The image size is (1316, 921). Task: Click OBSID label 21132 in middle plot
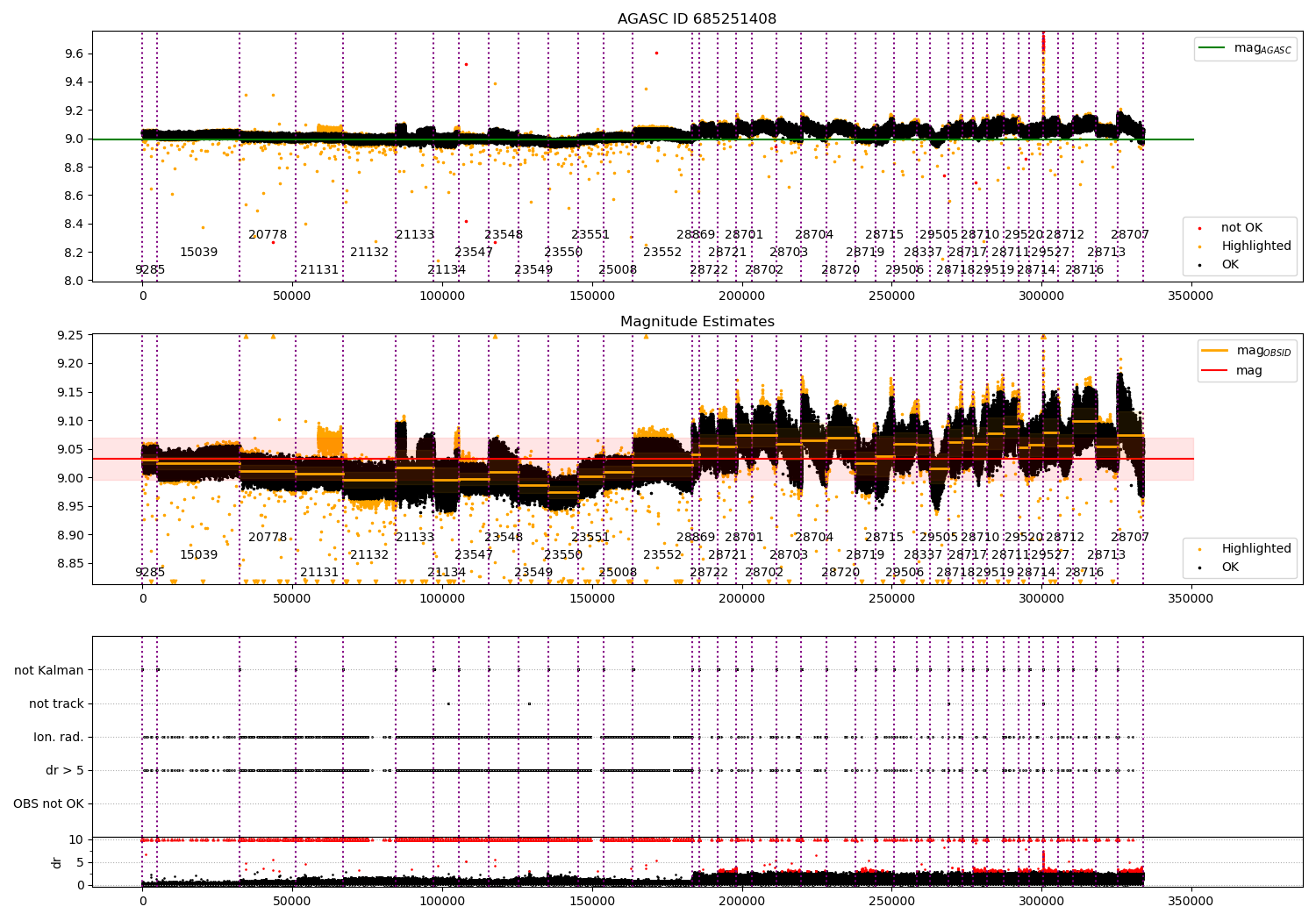[x=369, y=555]
